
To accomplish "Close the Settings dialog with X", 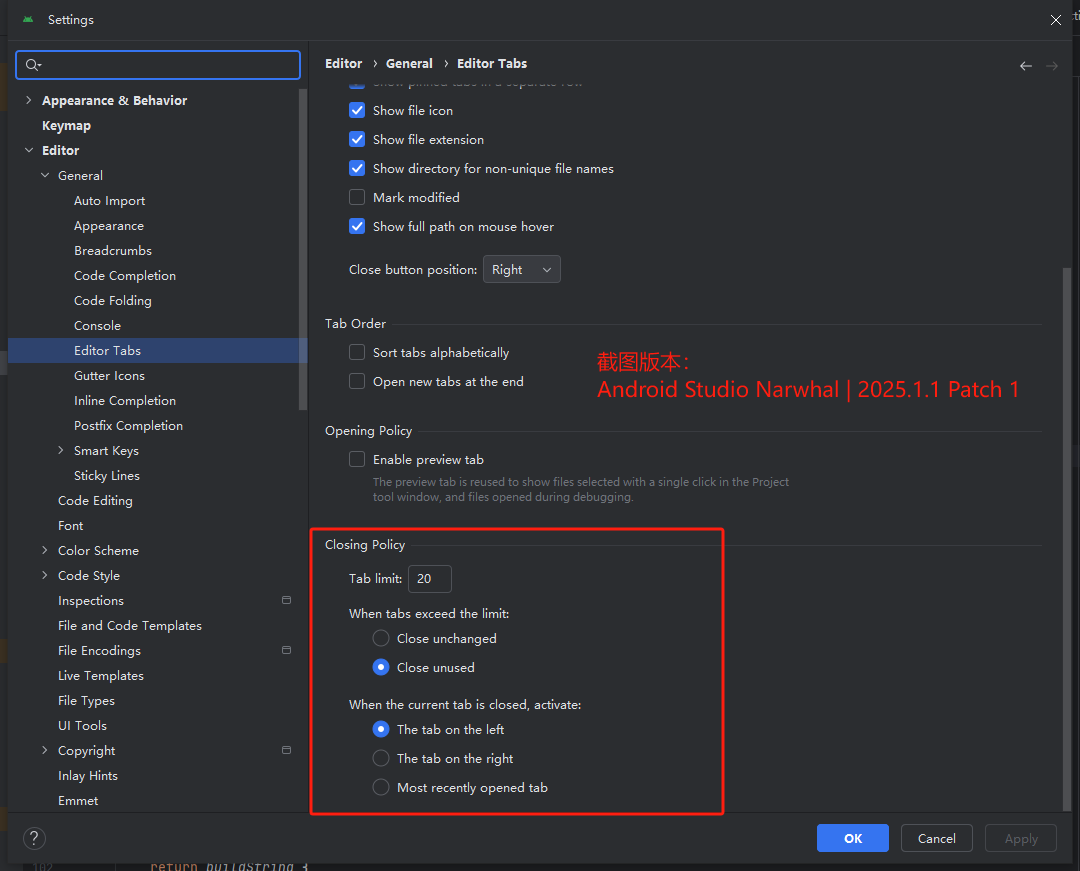I will click(x=1056, y=20).
